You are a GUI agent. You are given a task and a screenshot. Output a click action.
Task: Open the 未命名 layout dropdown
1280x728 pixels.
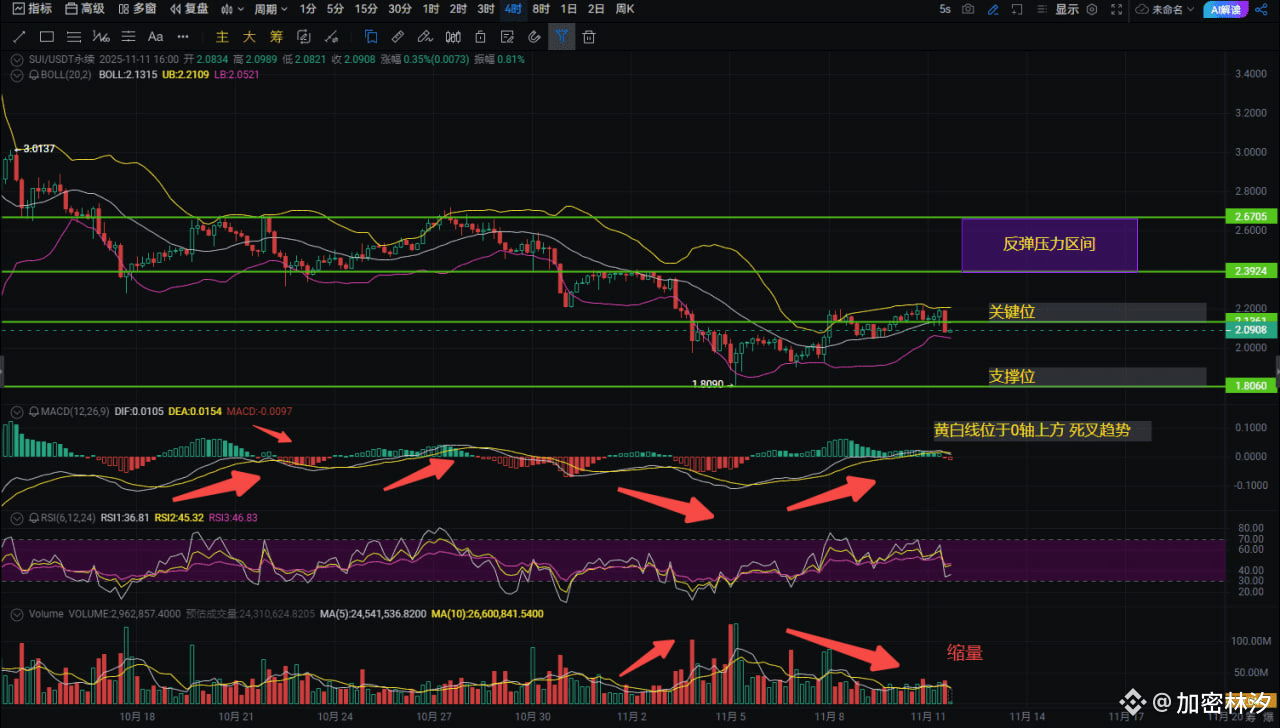coord(1164,9)
